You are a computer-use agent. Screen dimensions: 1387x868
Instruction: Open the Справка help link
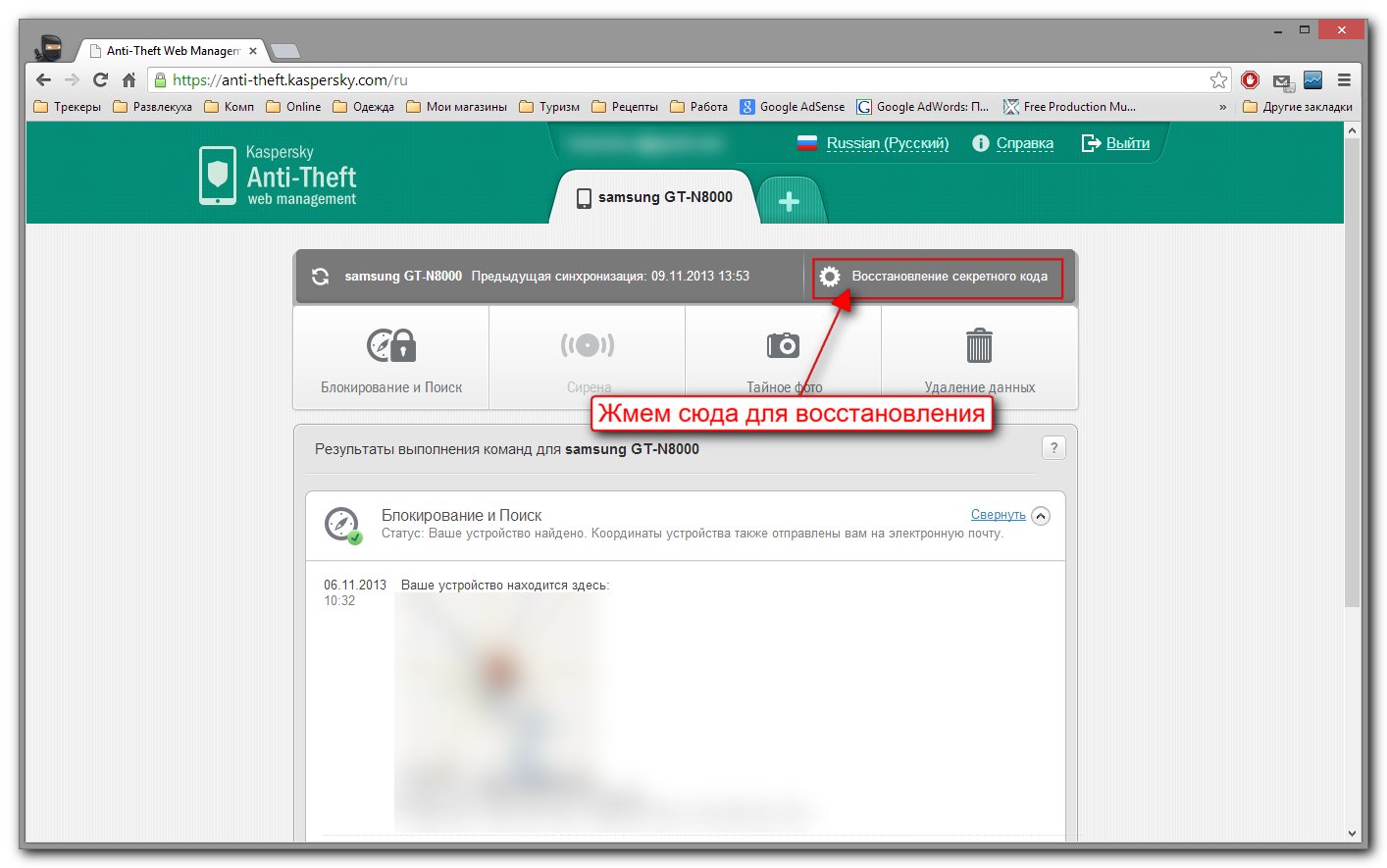click(1025, 143)
